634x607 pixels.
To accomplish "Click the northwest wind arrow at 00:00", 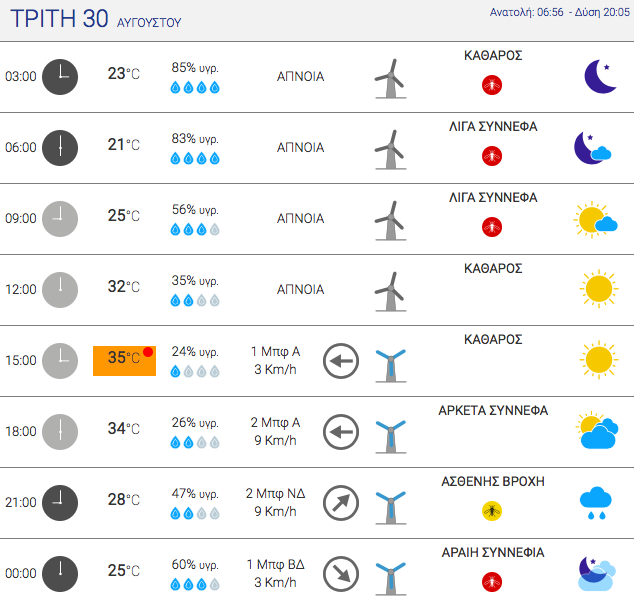I will point(341,574).
